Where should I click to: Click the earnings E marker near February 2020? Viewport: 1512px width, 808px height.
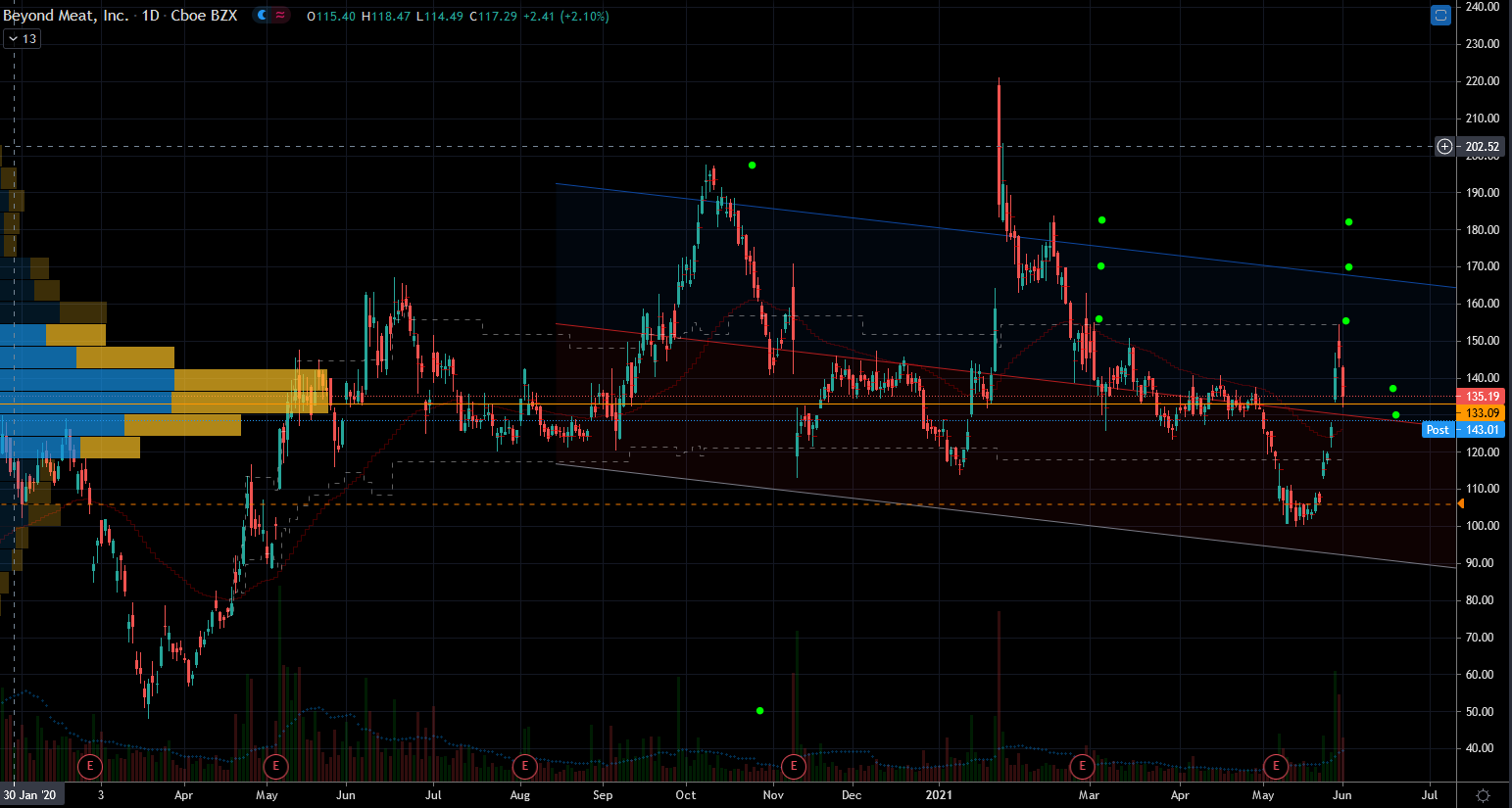coord(90,766)
